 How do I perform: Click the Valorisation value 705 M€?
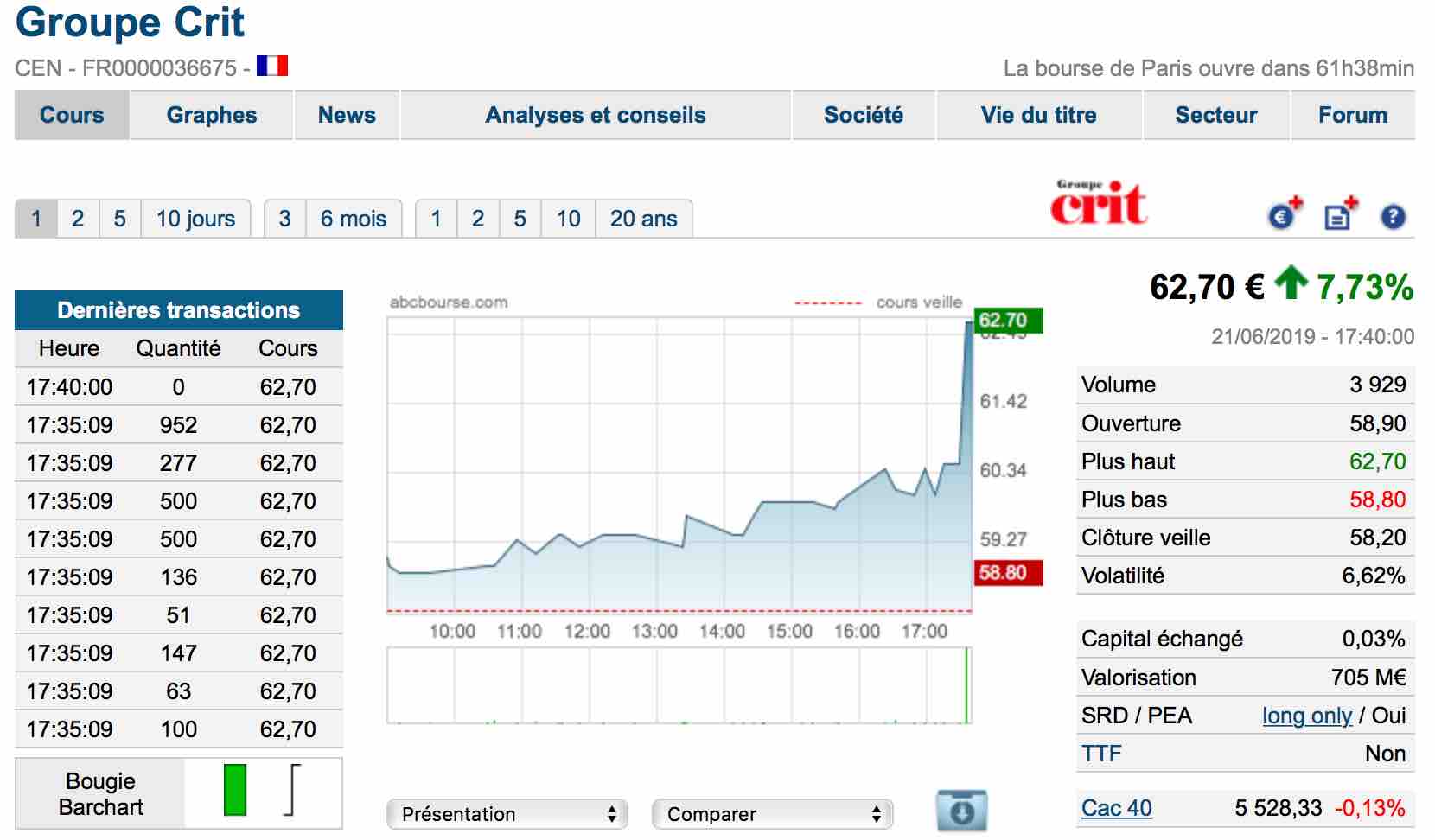[1369, 678]
